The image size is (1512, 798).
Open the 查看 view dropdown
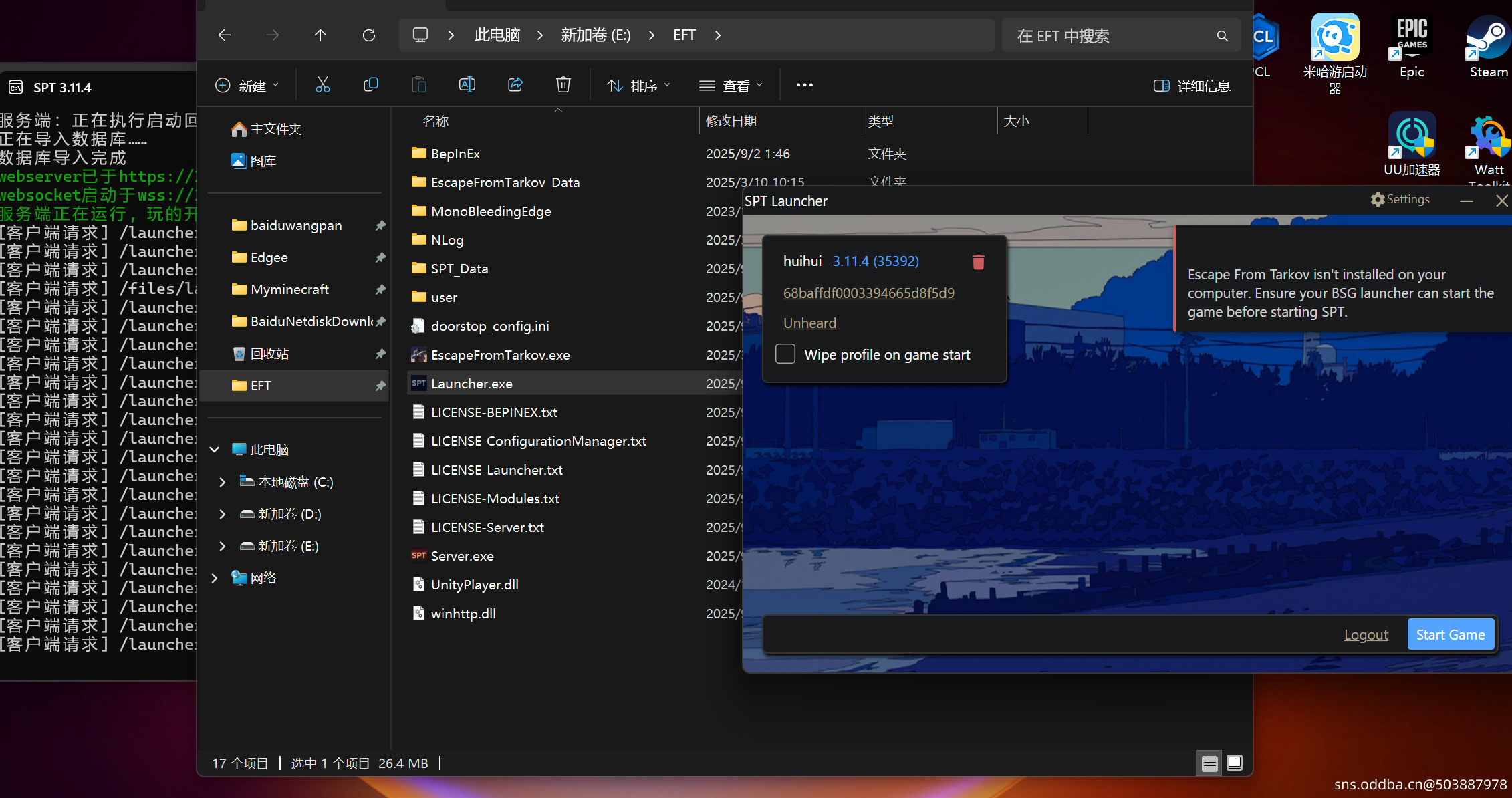pyautogui.click(x=731, y=86)
